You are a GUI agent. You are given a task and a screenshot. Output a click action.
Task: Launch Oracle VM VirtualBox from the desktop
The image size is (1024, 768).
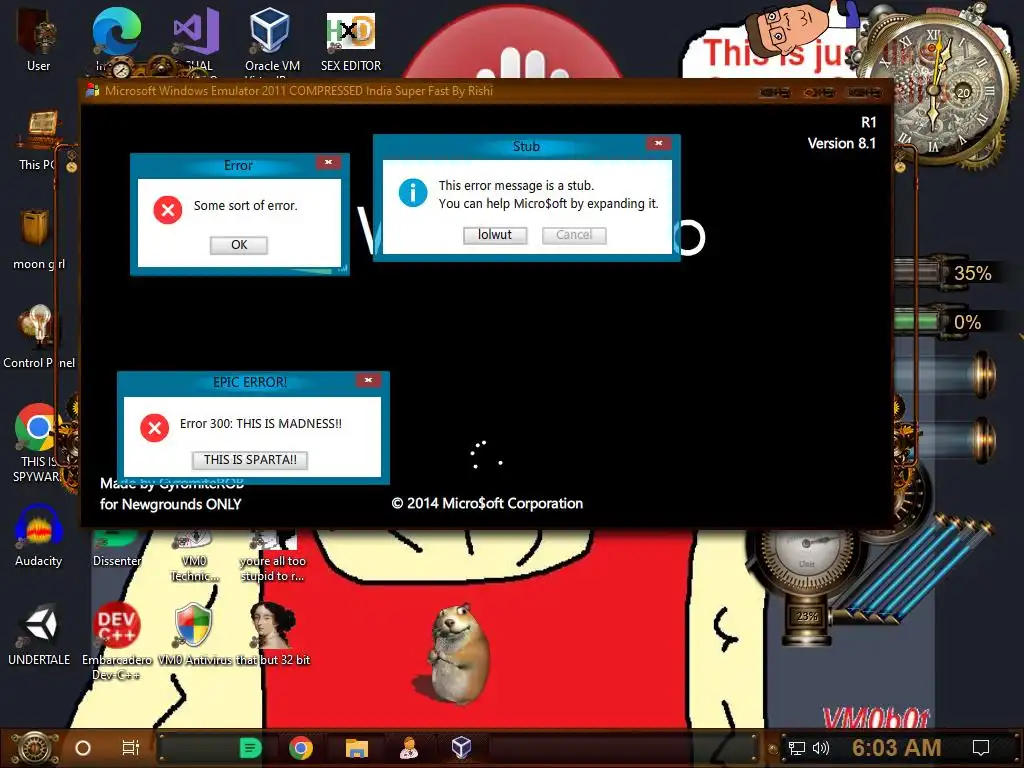(x=272, y=38)
